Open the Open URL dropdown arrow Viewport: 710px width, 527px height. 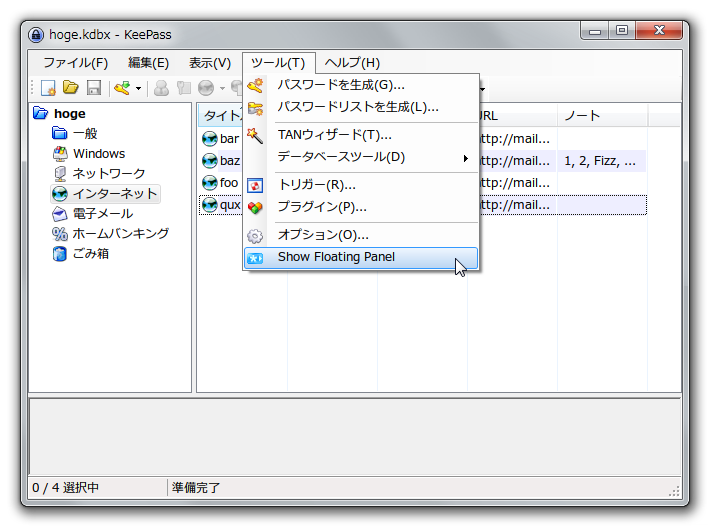(222, 88)
